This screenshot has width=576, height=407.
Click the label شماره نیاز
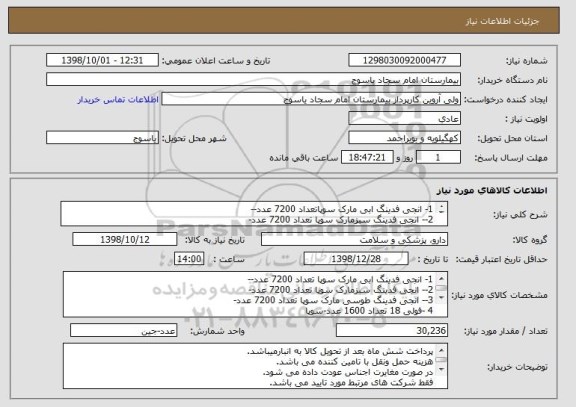coord(526,61)
